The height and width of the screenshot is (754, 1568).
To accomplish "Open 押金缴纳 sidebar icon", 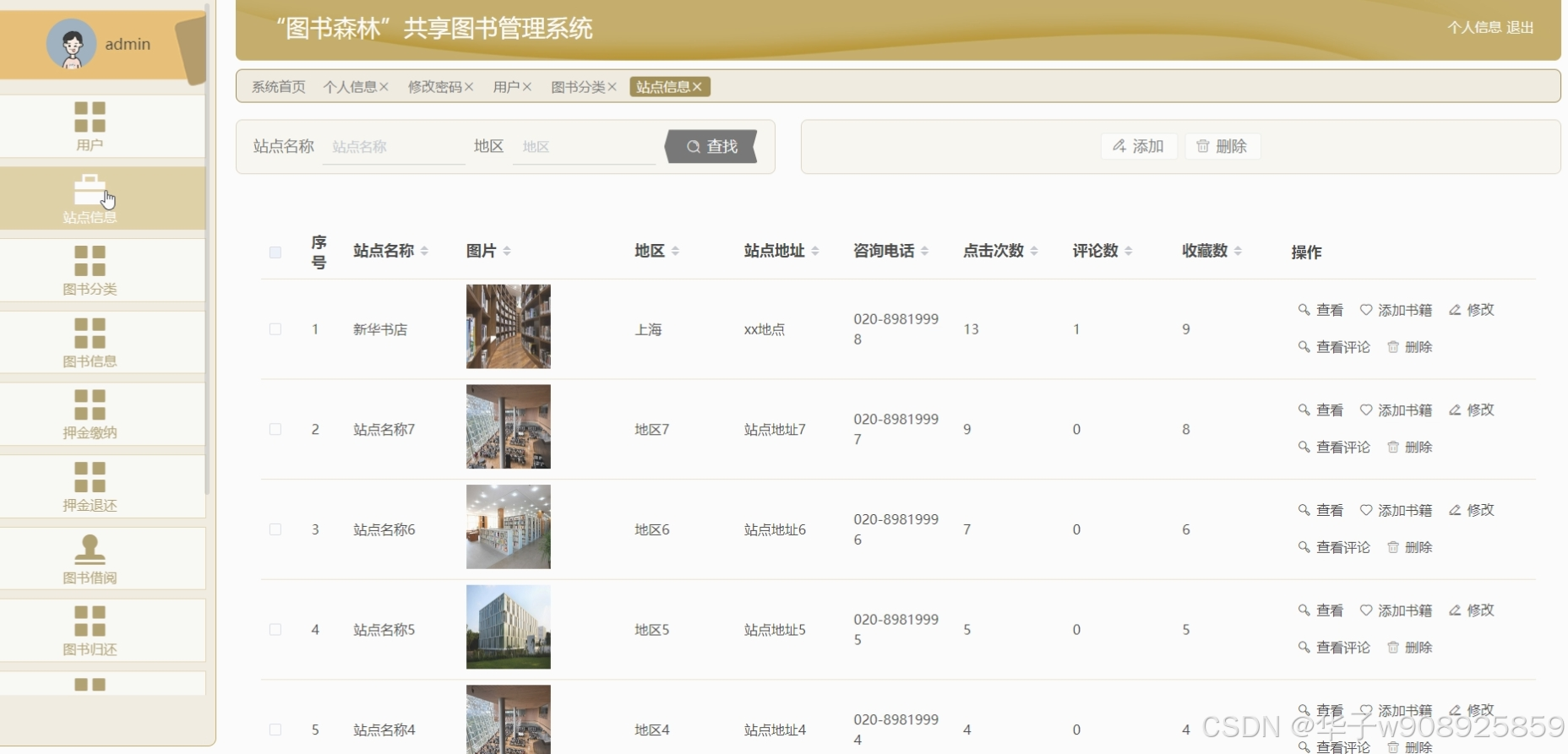I will tap(90, 404).
